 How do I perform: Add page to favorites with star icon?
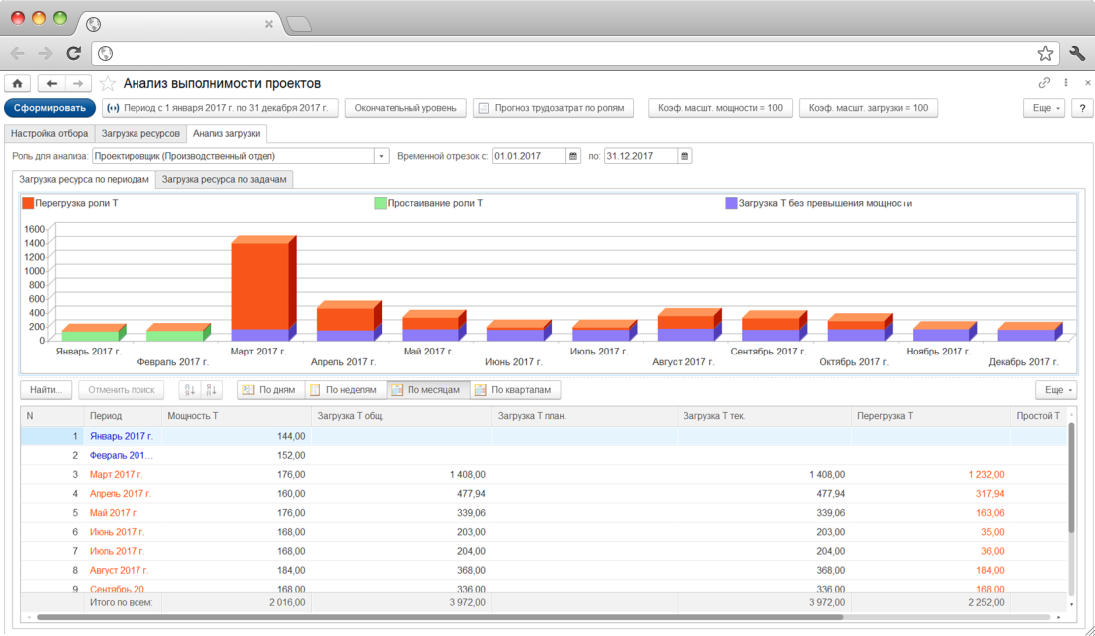click(108, 84)
